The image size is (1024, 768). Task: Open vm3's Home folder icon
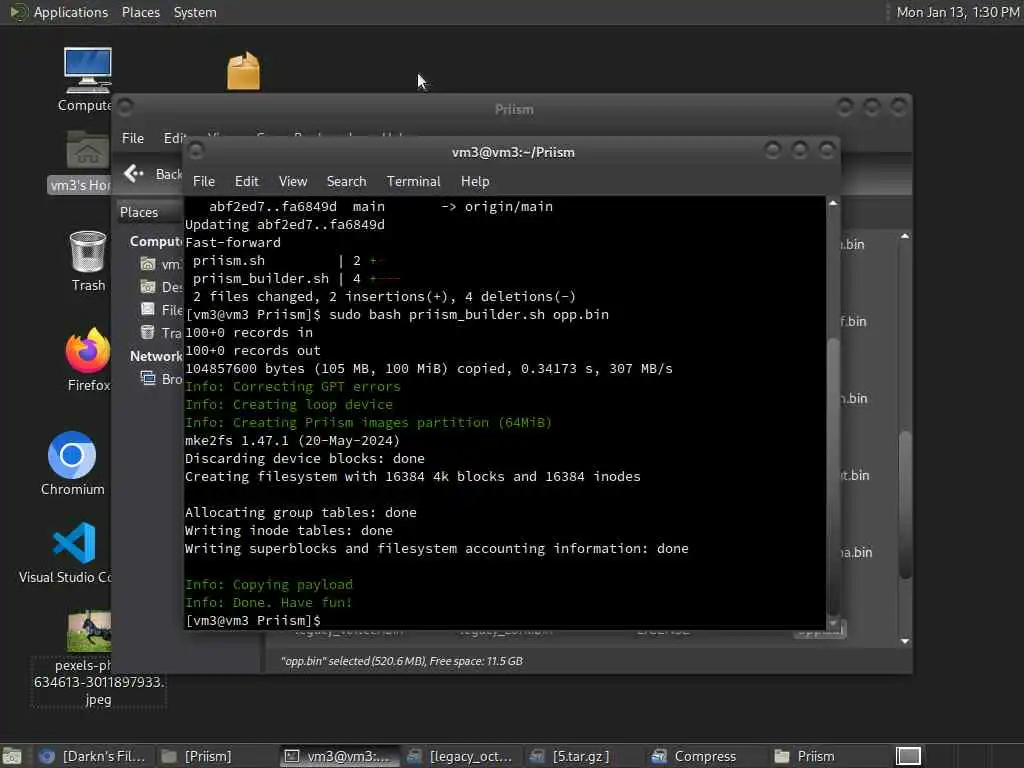pos(87,150)
